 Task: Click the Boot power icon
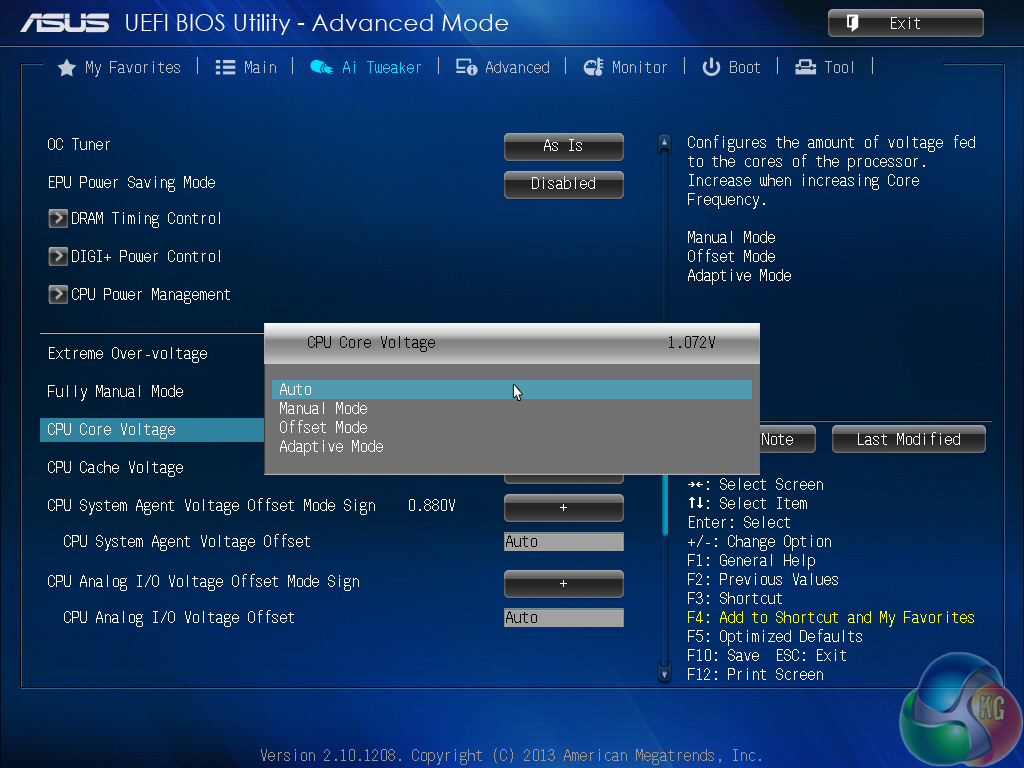click(x=711, y=67)
